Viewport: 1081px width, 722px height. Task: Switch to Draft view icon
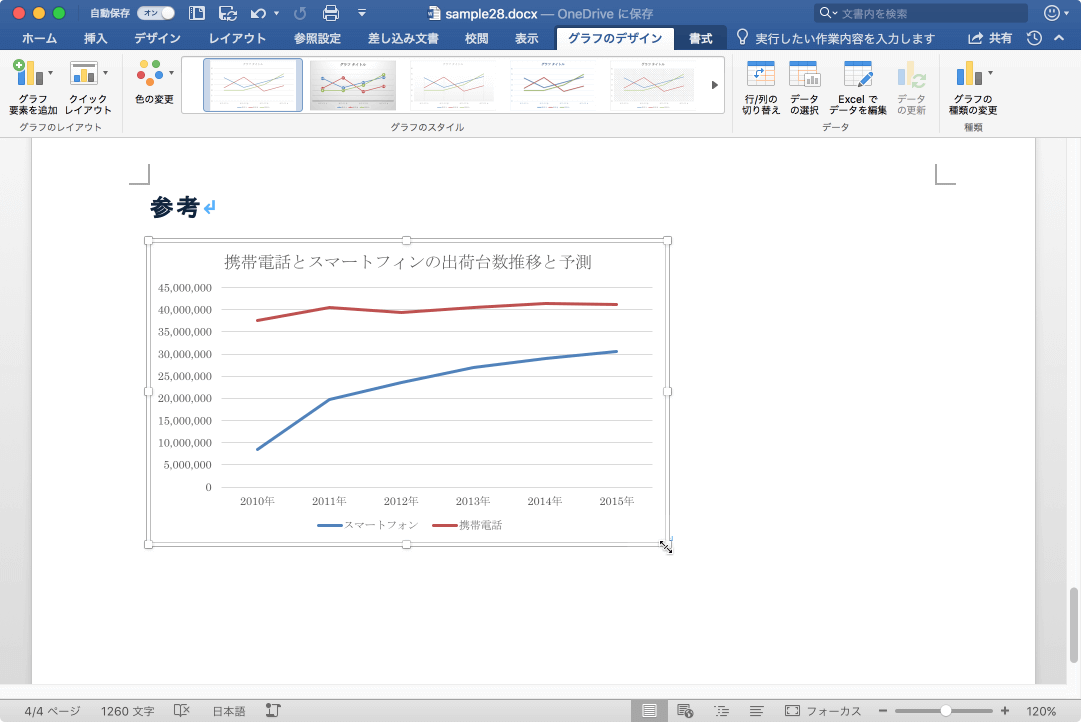(756, 710)
